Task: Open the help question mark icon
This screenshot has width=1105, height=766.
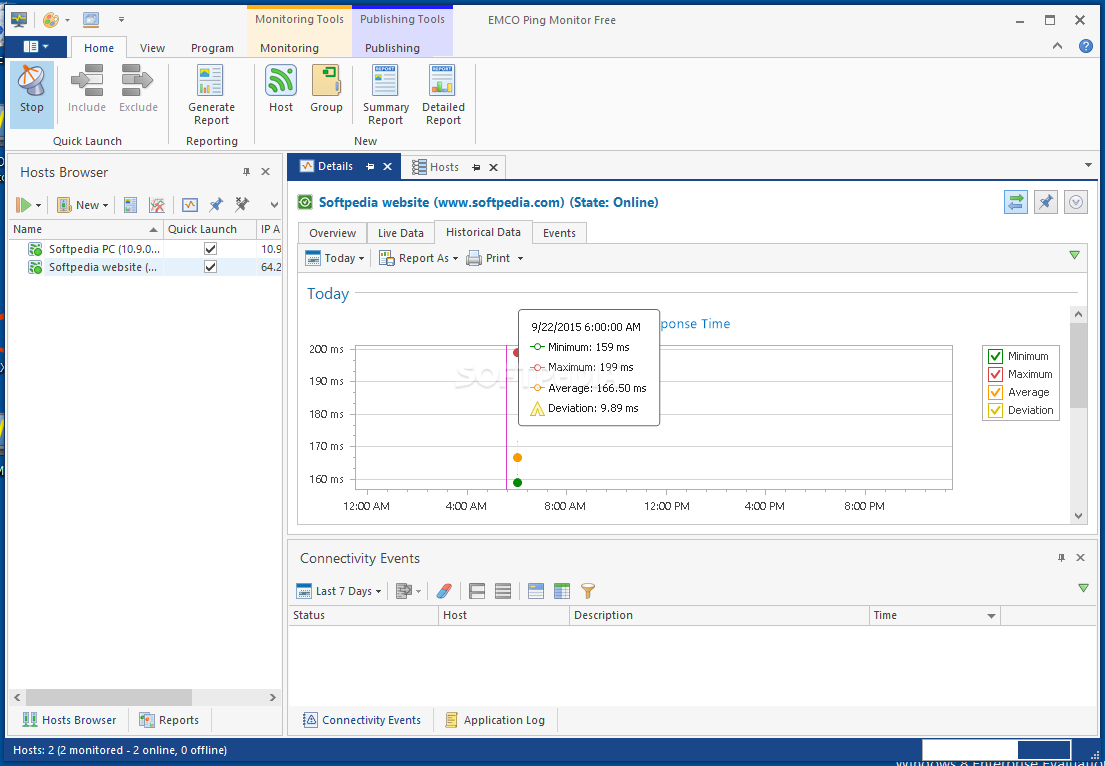Action: pyautogui.click(x=1086, y=47)
